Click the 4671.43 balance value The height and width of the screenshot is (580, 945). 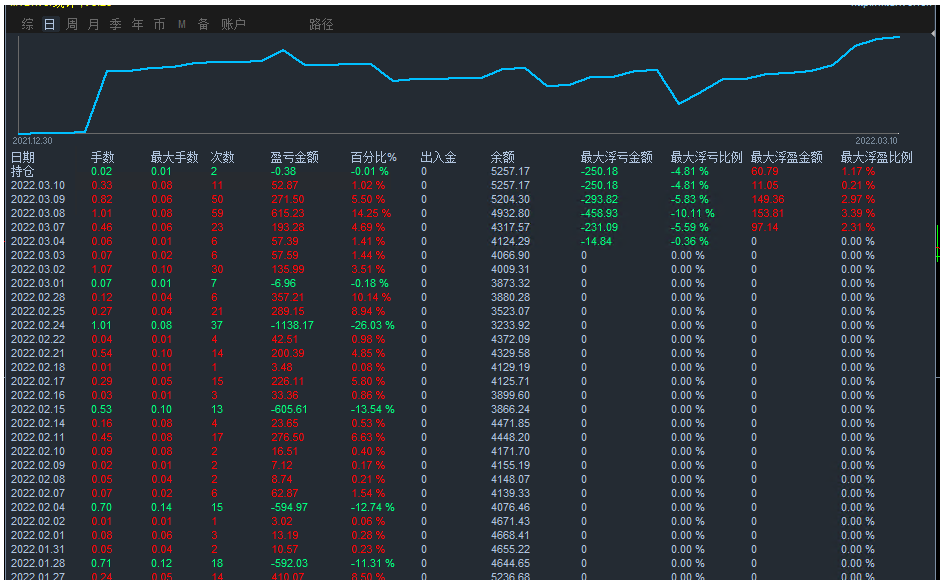510,521
